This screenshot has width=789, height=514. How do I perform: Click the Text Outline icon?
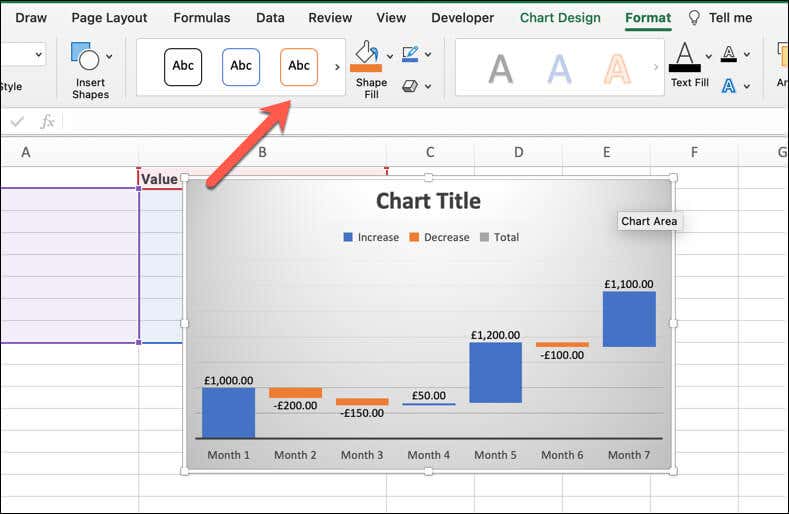729,53
